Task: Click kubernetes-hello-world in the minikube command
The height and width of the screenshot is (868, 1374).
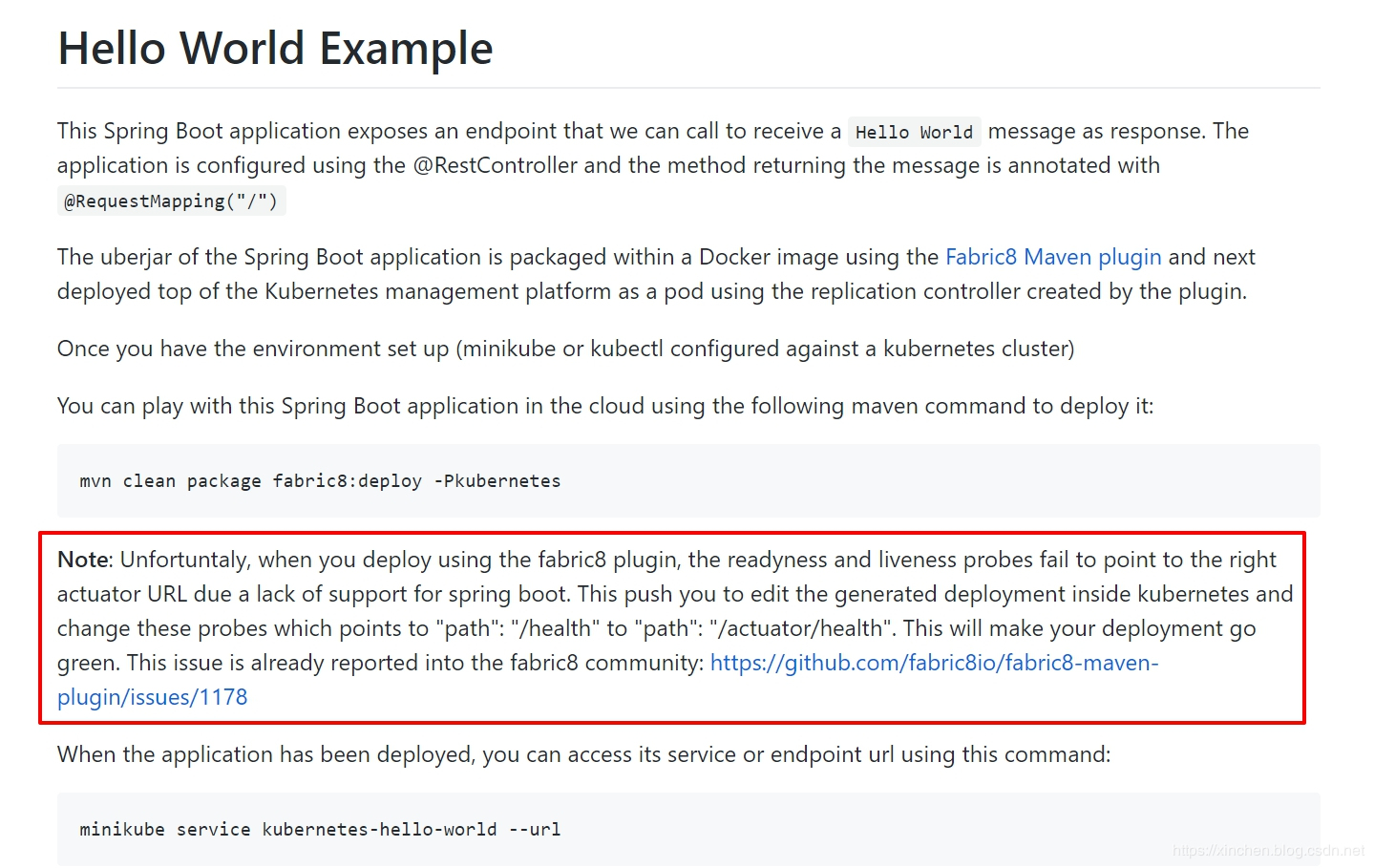Action: tap(379, 830)
